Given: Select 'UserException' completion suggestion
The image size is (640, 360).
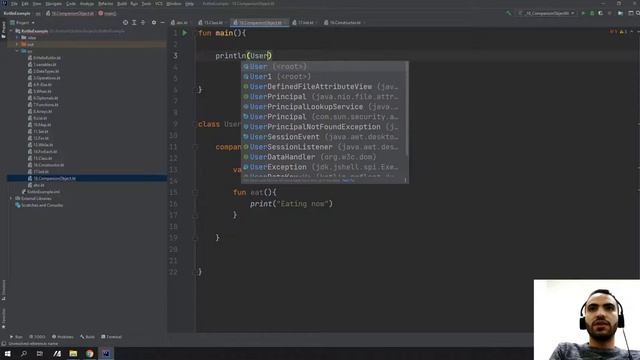Looking at the screenshot, I should point(324,167).
